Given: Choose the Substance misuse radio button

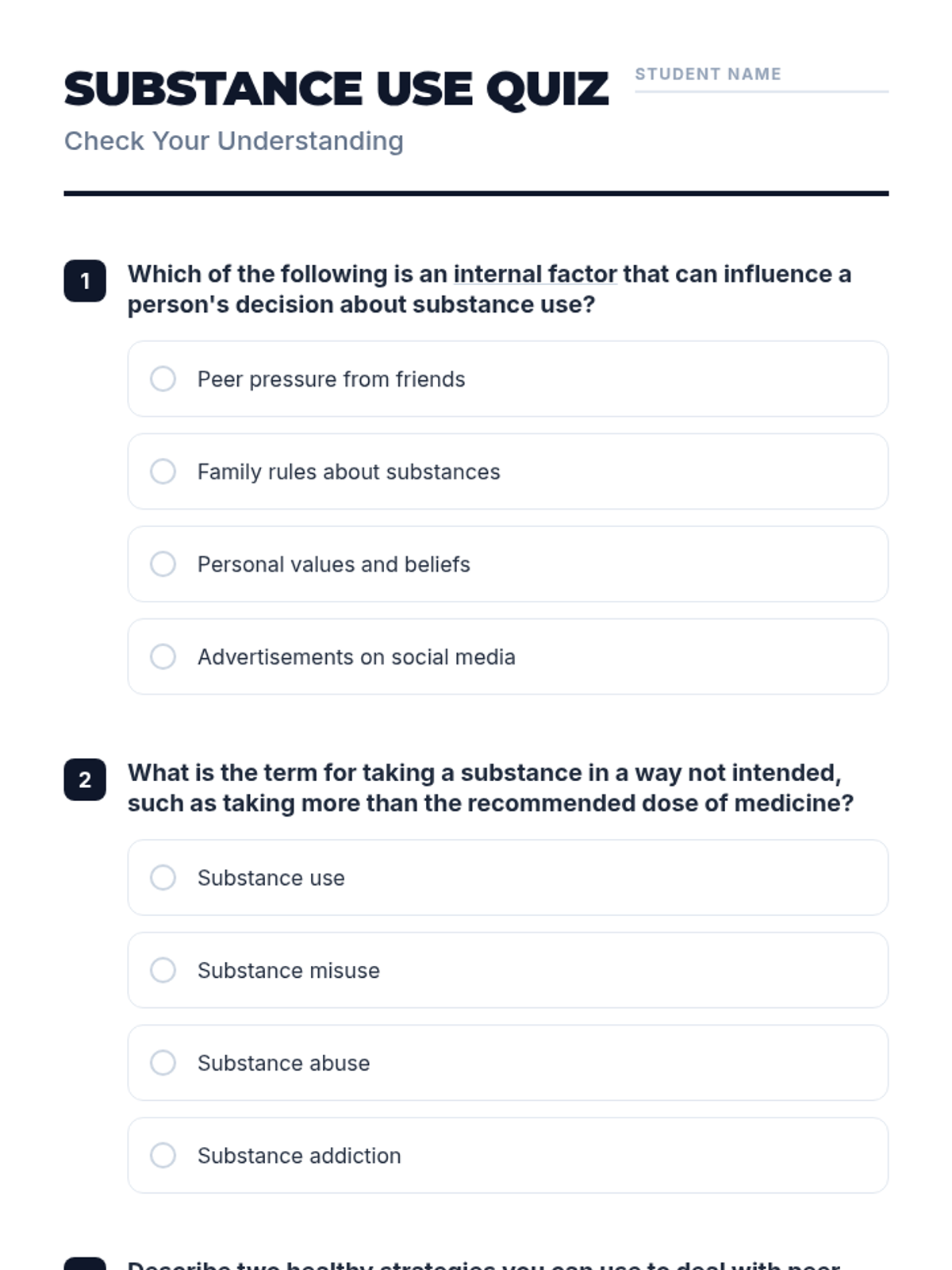Looking at the screenshot, I should point(163,970).
